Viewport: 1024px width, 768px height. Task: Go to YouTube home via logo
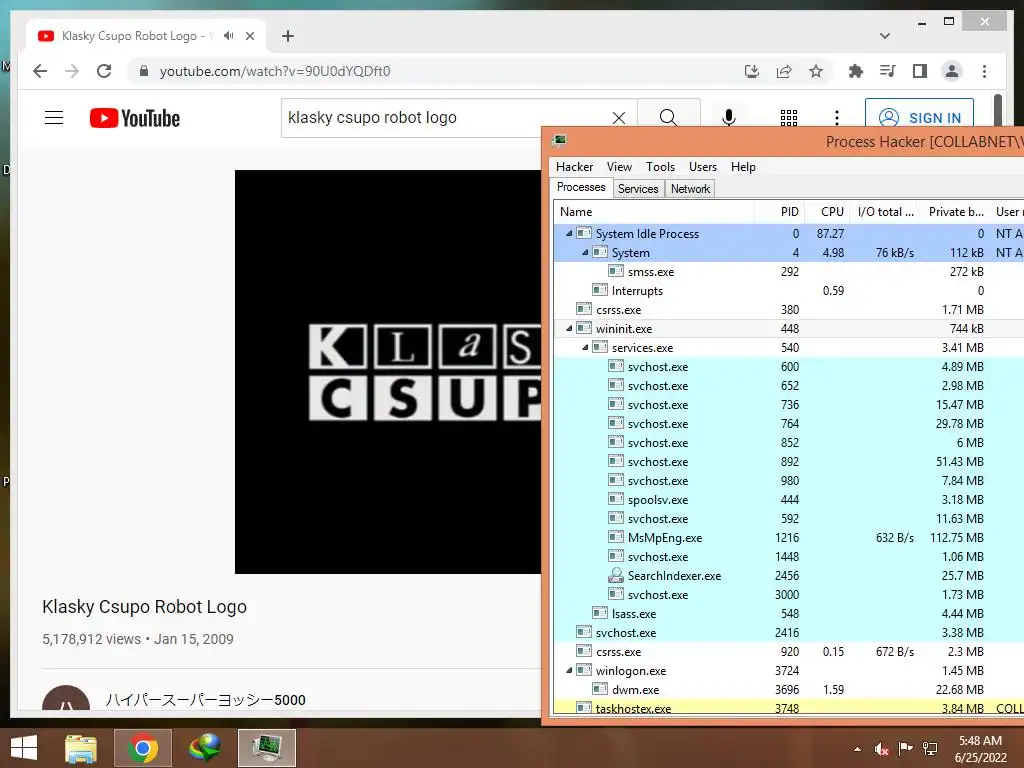pos(135,118)
